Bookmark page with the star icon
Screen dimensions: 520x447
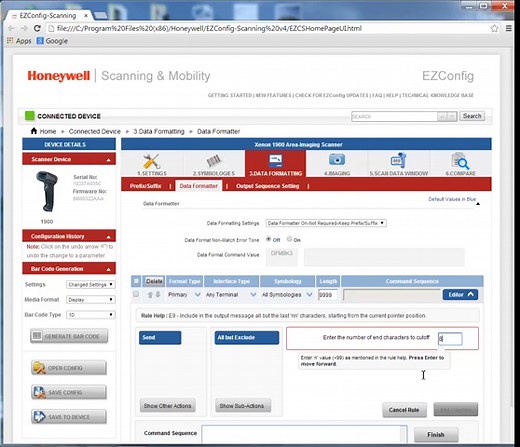point(494,28)
